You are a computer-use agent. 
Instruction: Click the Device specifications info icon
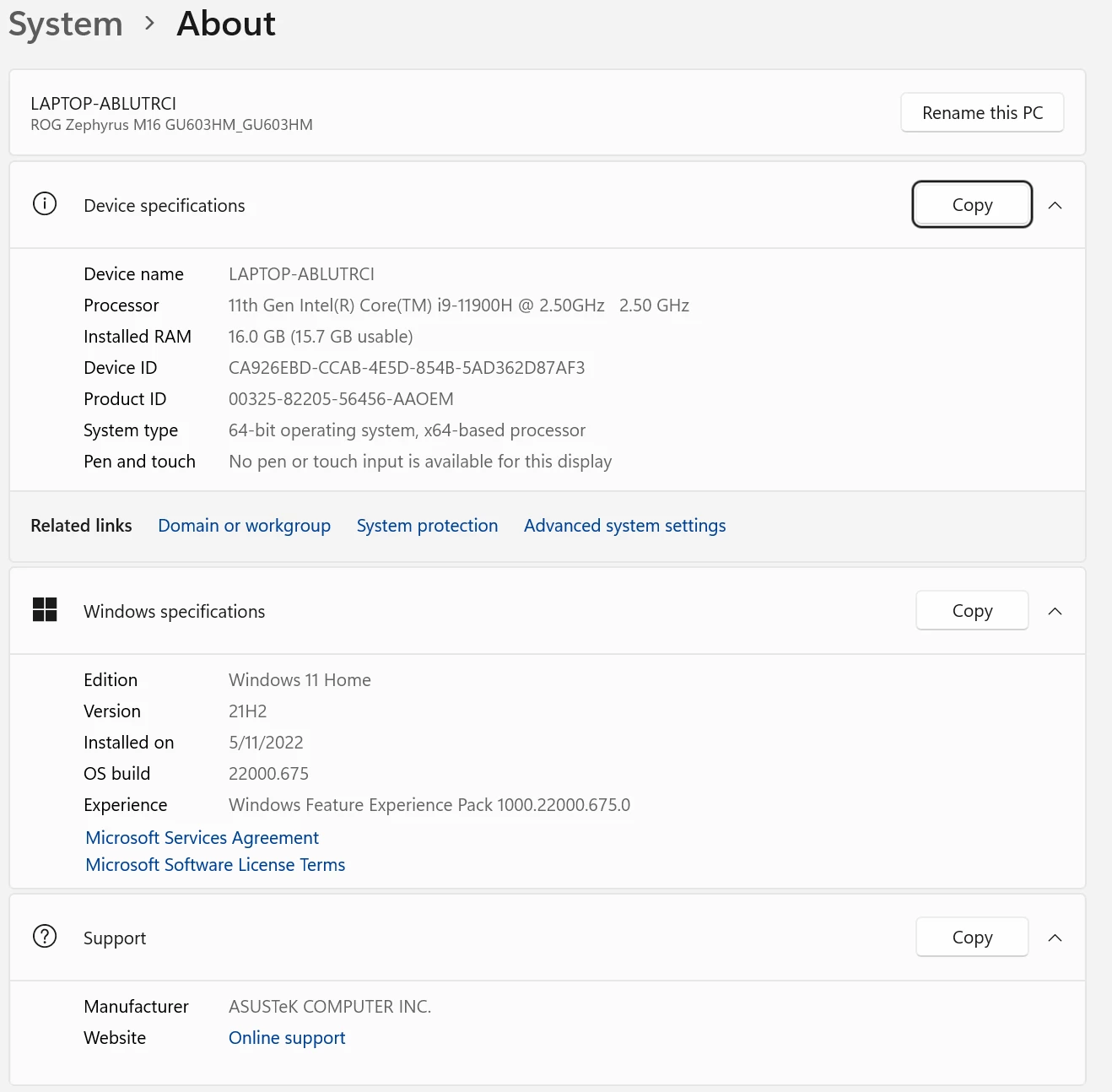click(x=45, y=204)
